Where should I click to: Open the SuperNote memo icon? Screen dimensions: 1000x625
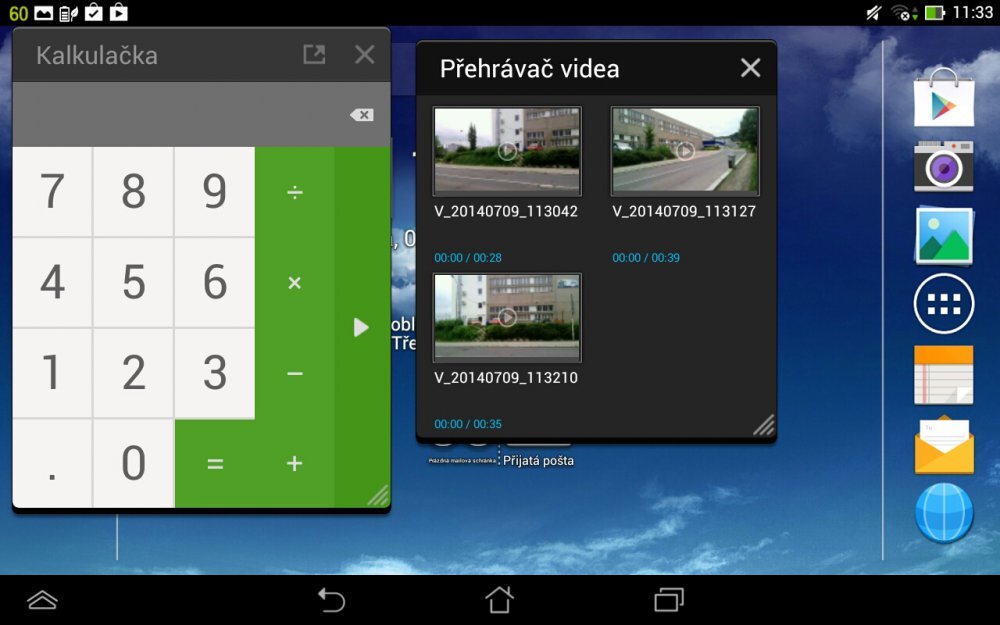tap(944, 375)
